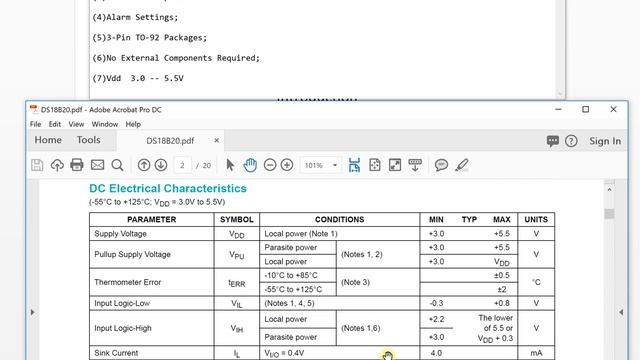
Task: Enter full screen mode icon
Action: click(x=395, y=165)
